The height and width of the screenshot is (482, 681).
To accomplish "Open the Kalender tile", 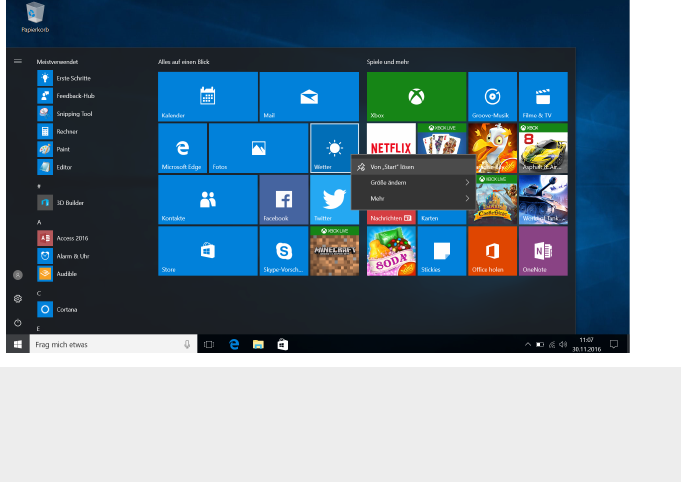I will 208,96.
